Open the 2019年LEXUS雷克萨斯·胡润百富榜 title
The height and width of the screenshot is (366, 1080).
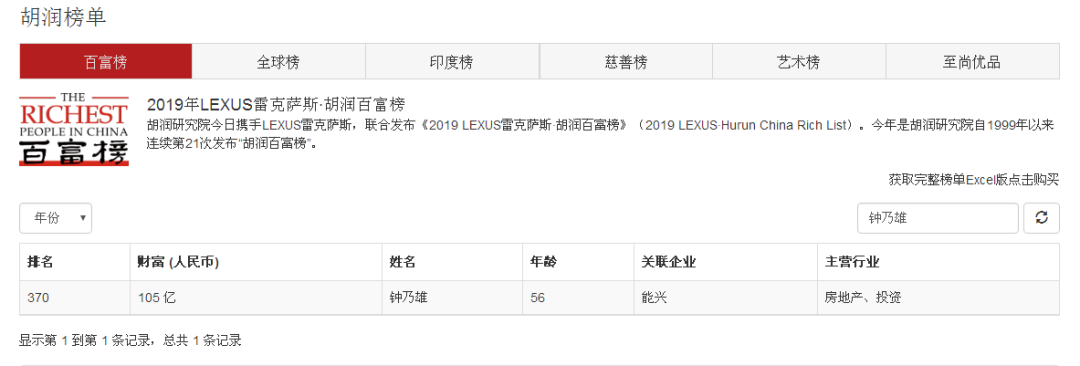pyautogui.click(x=276, y=105)
